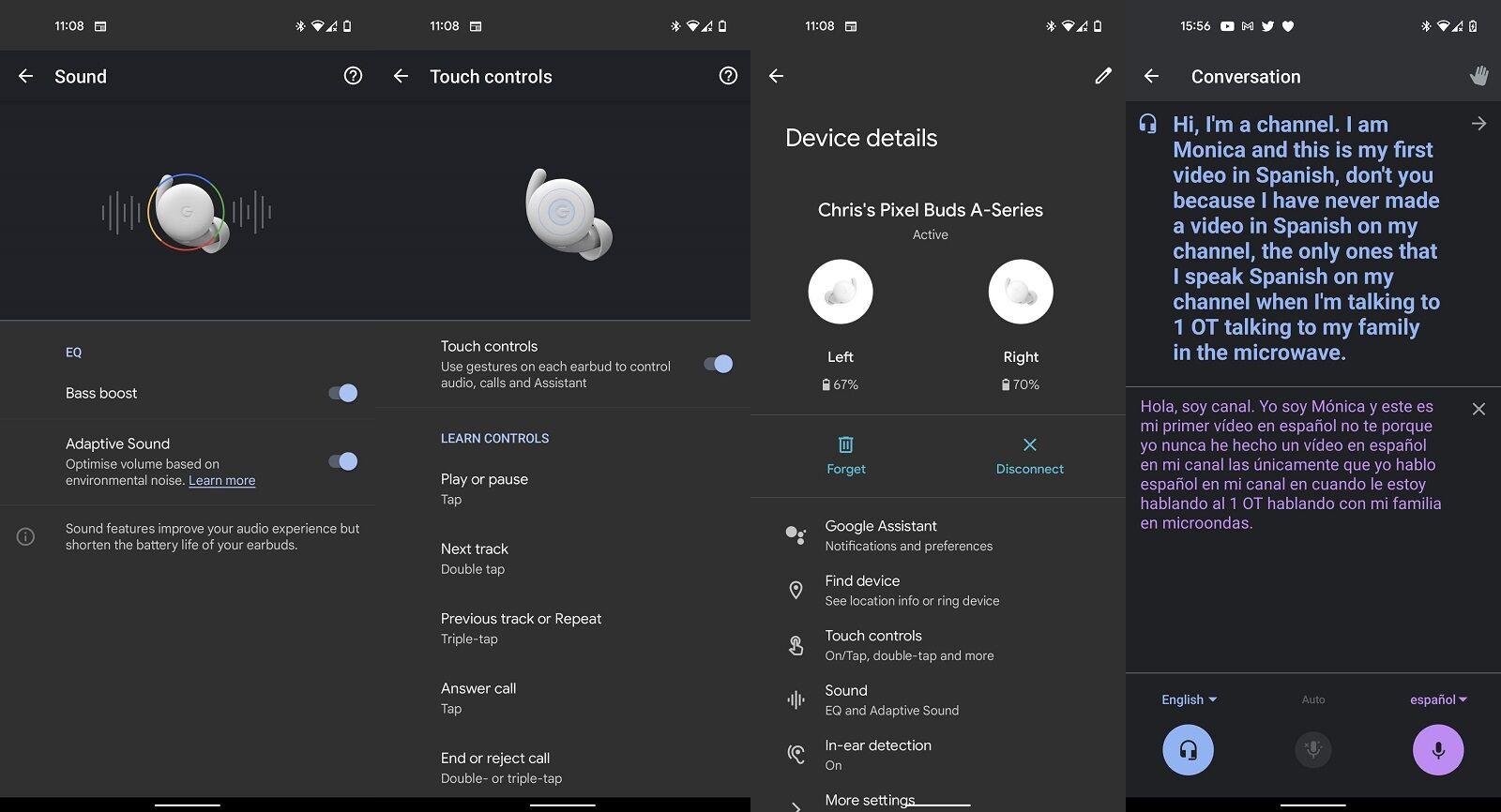Screen dimensions: 1501x812
Task: Select End or reject call control
Action: point(563,767)
